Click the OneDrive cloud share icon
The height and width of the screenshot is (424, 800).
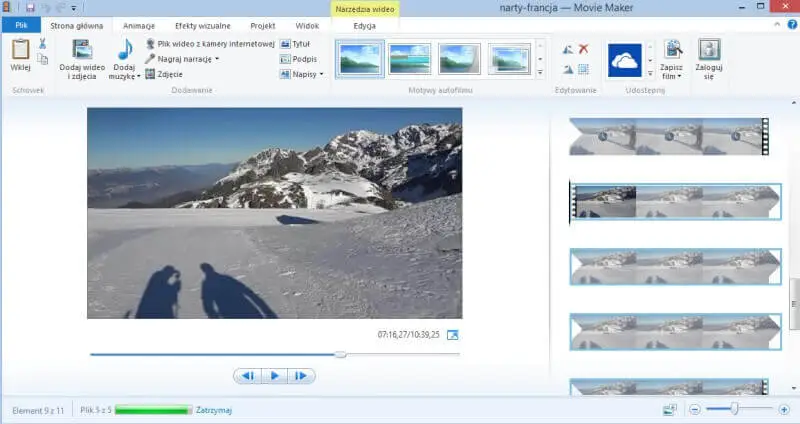(x=624, y=59)
